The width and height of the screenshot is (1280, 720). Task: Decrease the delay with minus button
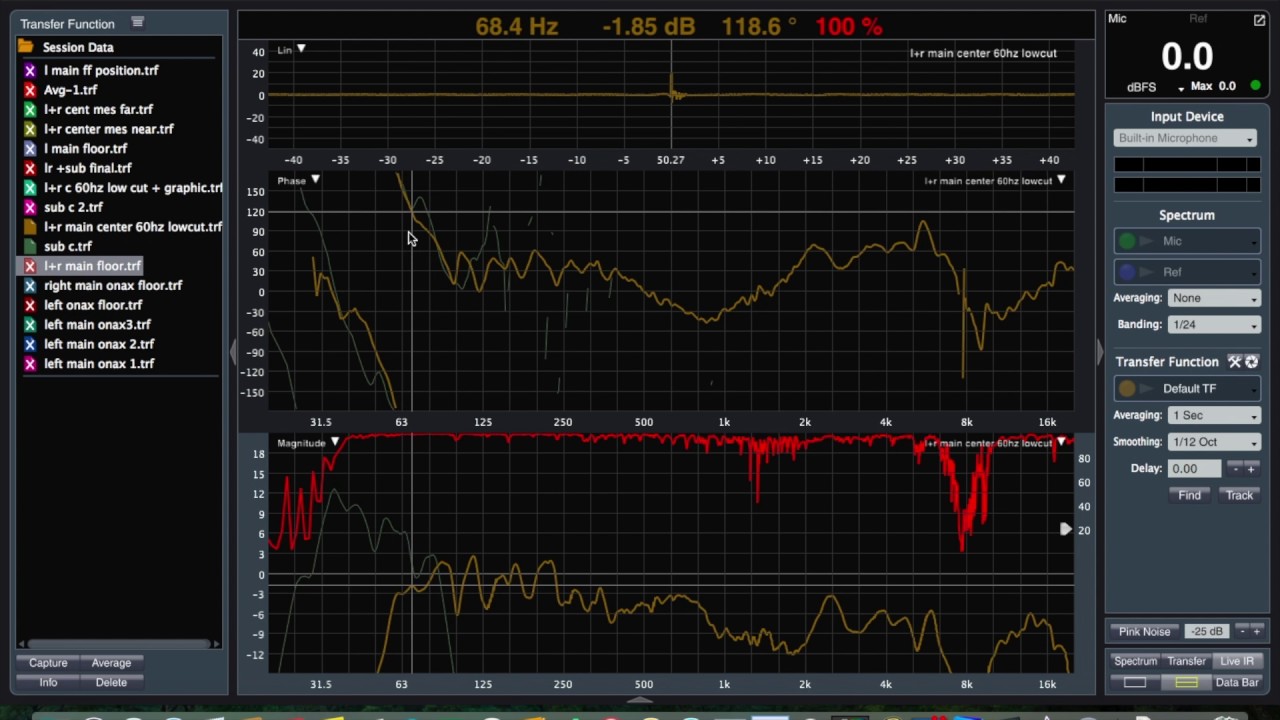tap(1236, 468)
